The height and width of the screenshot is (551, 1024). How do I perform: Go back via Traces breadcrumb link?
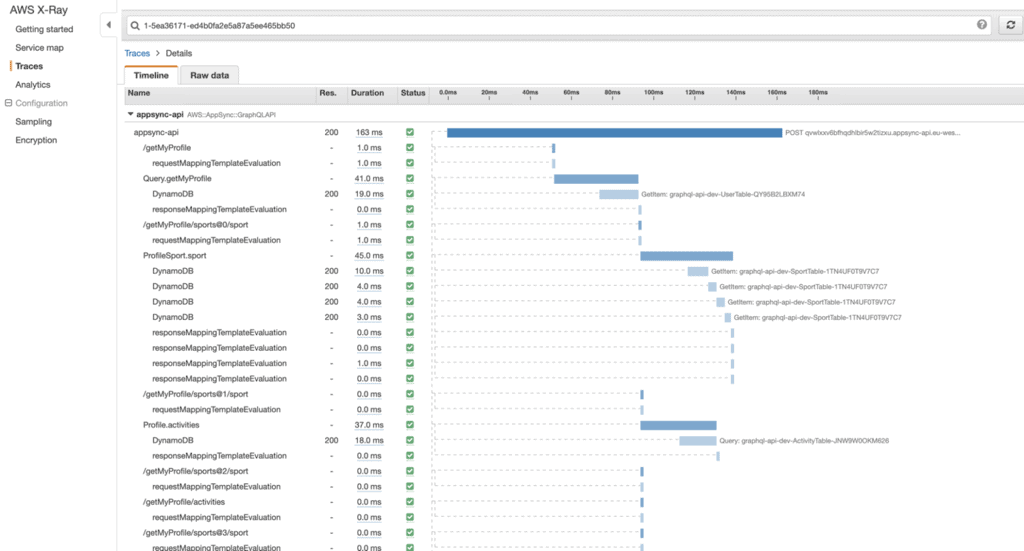[137, 53]
